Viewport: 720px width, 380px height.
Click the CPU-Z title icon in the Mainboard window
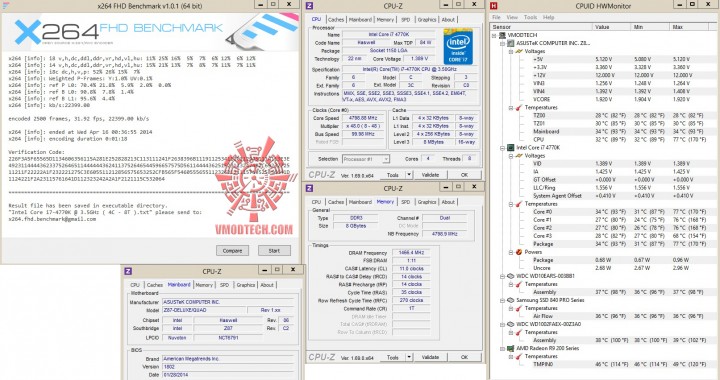128,271
